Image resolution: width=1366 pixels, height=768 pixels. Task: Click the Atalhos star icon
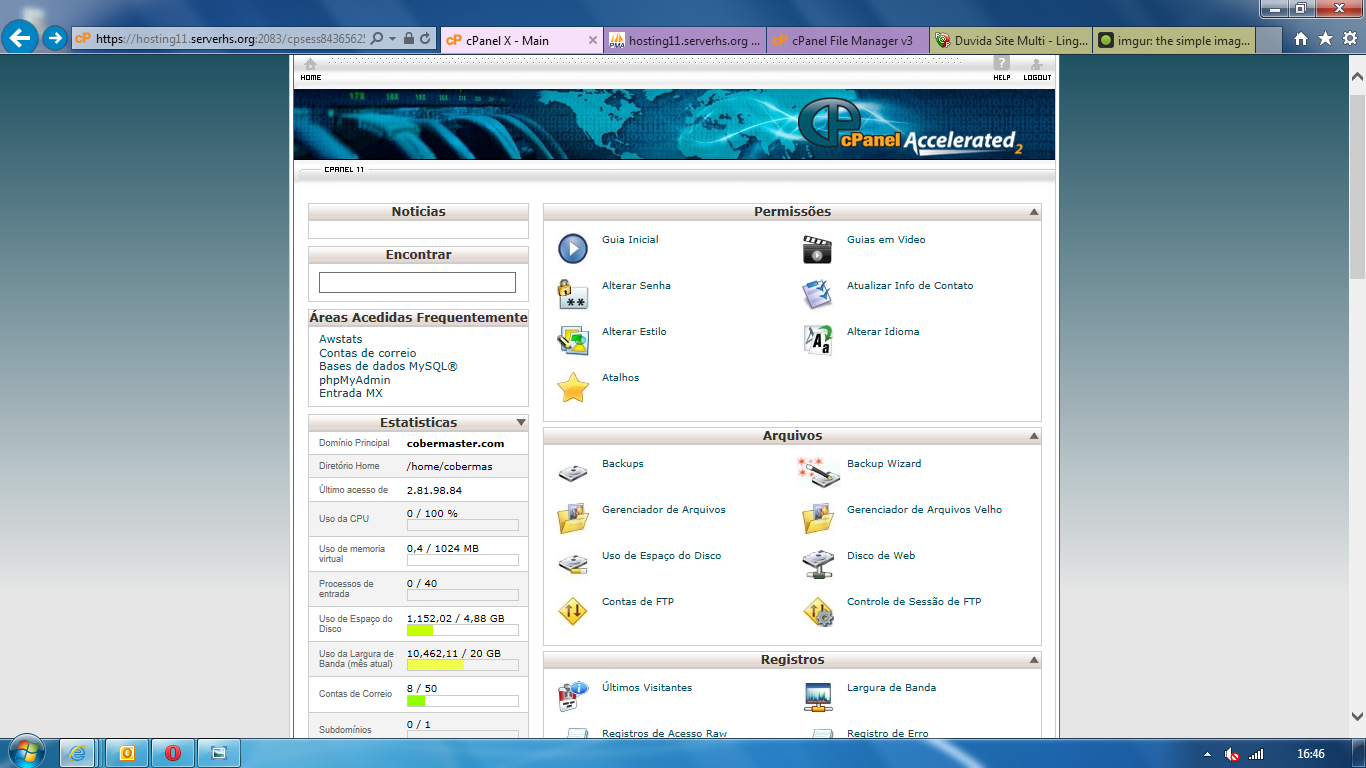[x=573, y=387]
